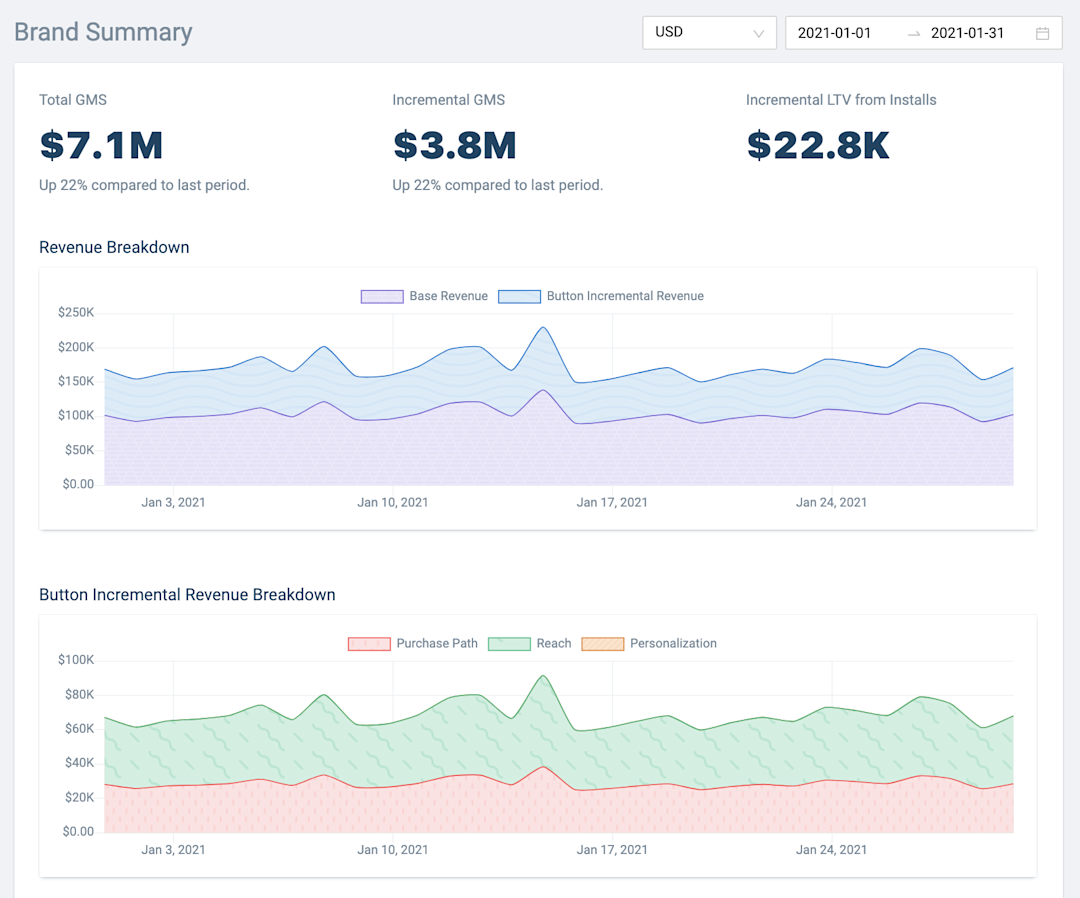1080x898 pixels.
Task: Click the Button Incremental Revenue legend label
Action: pyautogui.click(x=625, y=296)
